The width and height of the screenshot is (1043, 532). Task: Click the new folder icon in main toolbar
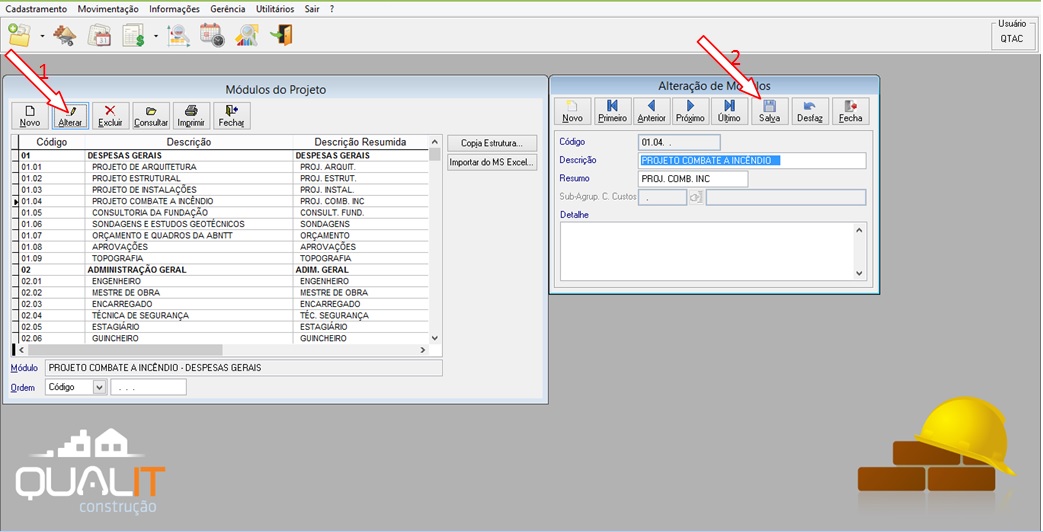[x=19, y=35]
